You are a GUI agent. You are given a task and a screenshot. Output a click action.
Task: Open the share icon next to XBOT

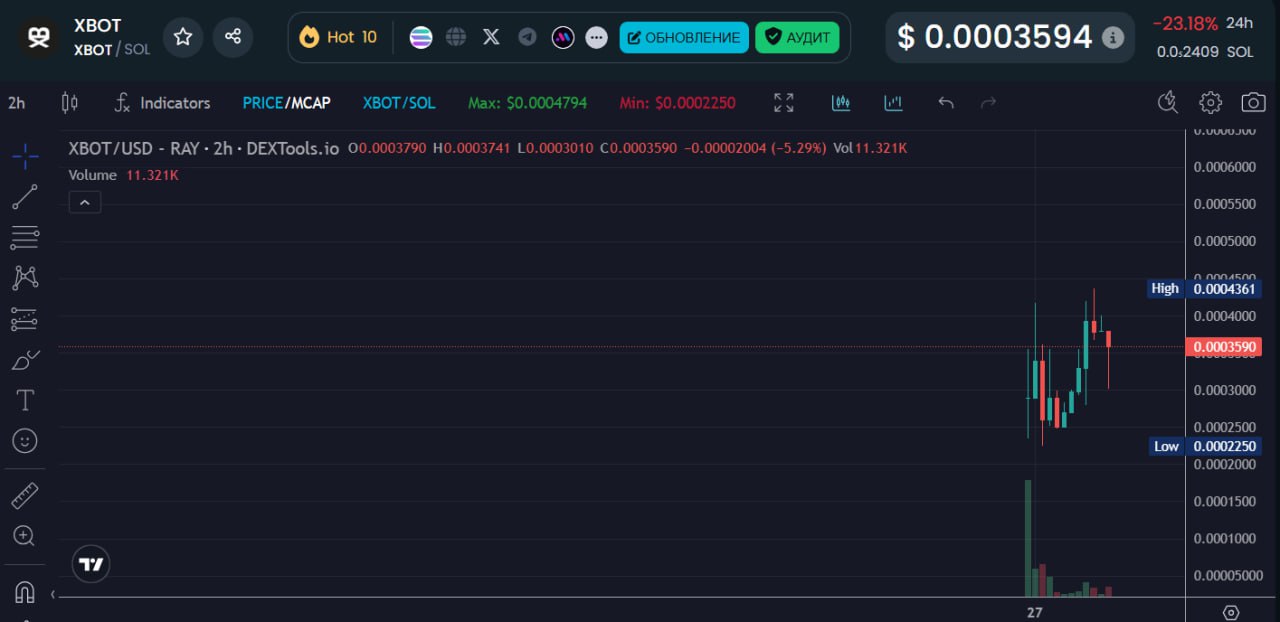click(x=233, y=37)
